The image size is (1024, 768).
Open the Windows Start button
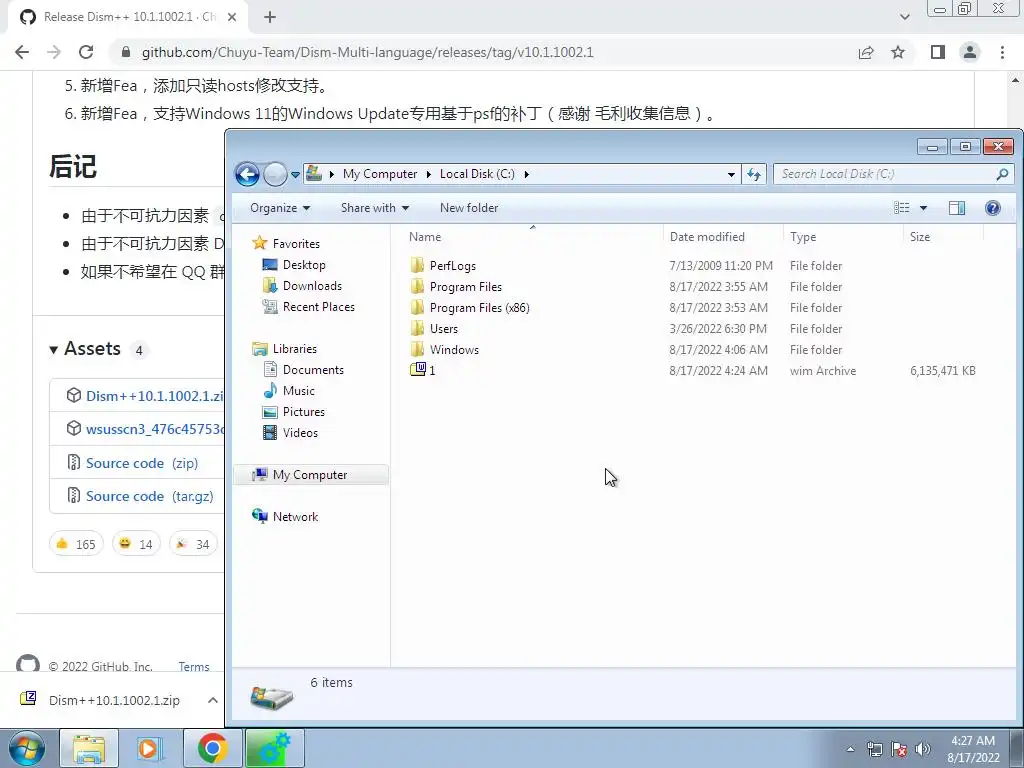click(x=27, y=748)
